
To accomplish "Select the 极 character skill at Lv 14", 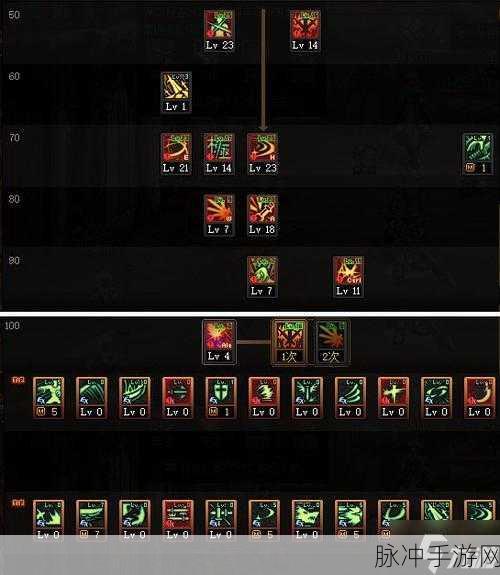I will pos(219,154).
